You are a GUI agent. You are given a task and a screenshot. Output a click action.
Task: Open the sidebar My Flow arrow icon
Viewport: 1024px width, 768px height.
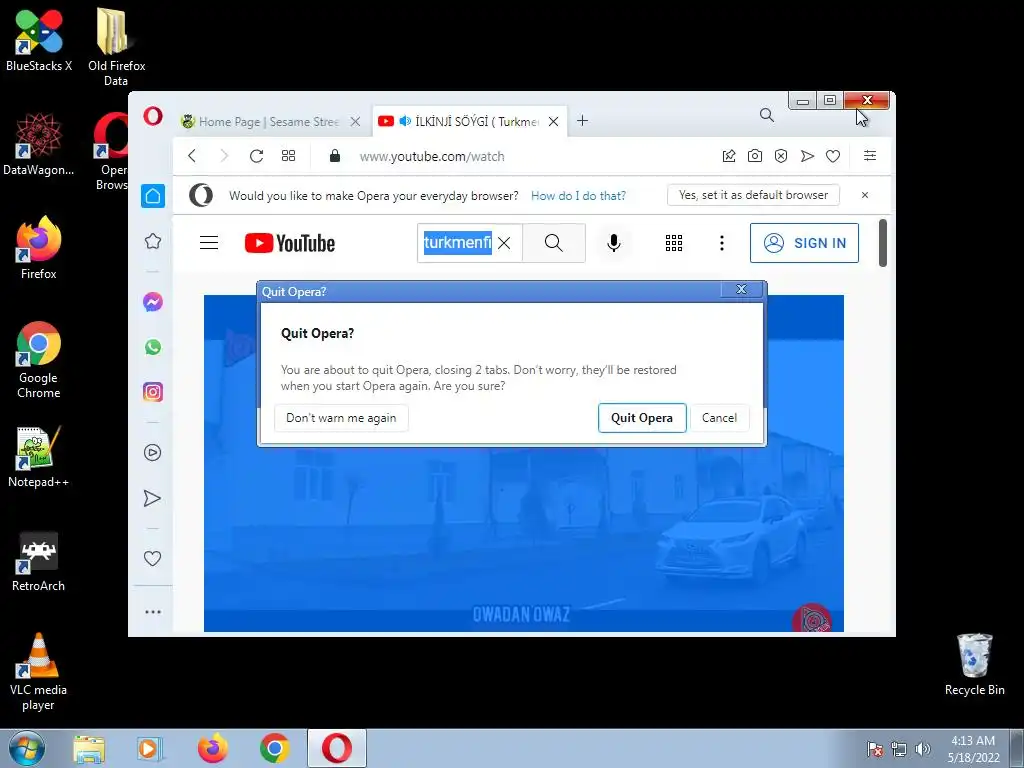[x=152, y=498]
